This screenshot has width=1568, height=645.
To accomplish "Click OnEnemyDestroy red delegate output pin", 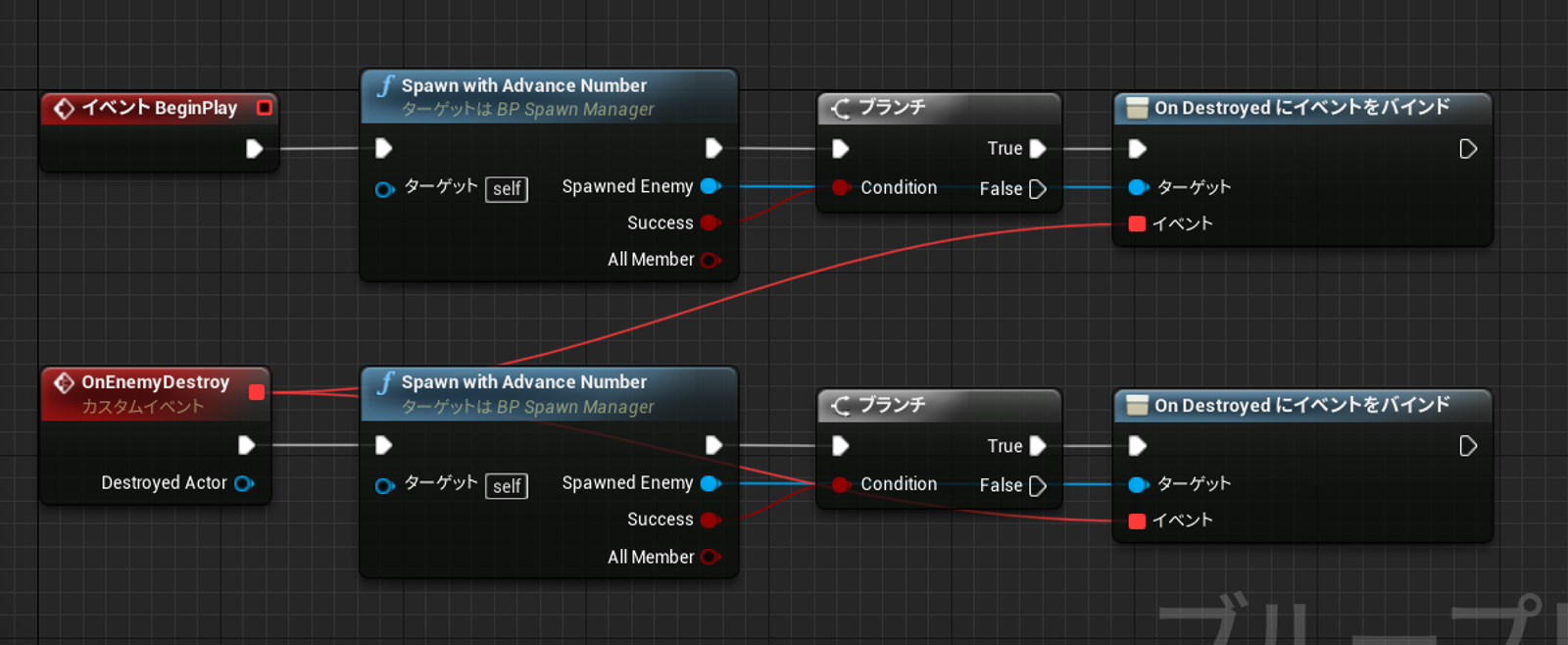I will tap(257, 392).
